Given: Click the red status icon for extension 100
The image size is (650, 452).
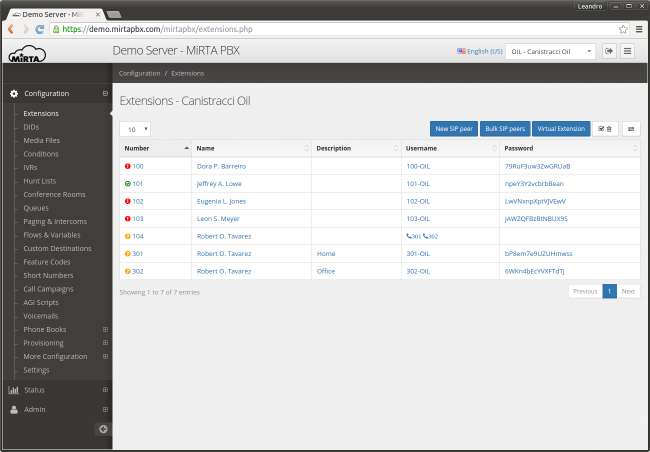Looking at the screenshot, I should click(127, 166).
